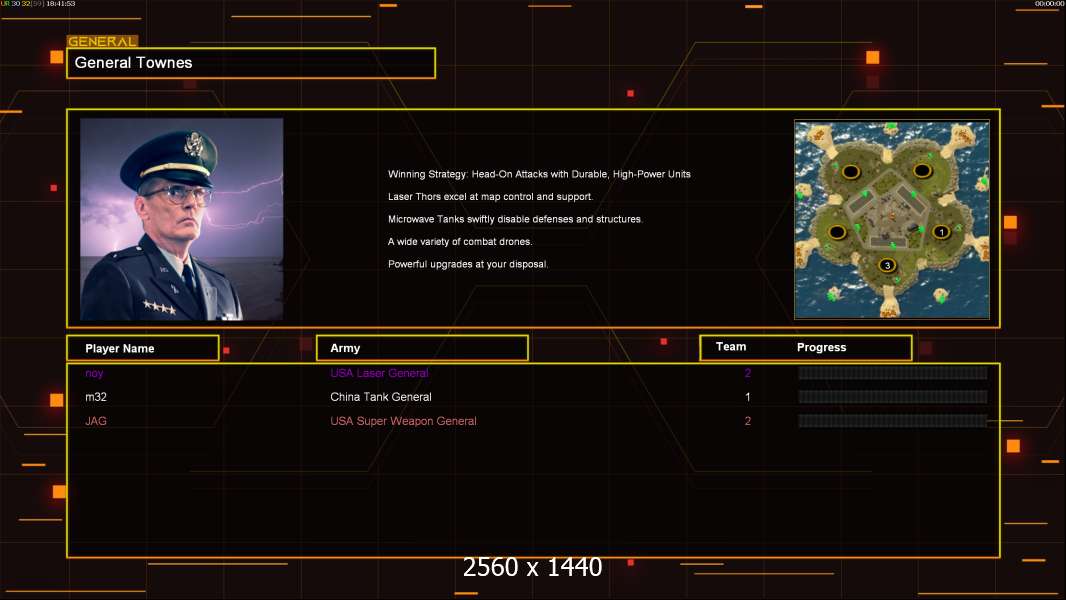Image resolution: width=1066 pixels, height=600 pixels.
Task: Click start position marker 3 on map
Action: 887,266
